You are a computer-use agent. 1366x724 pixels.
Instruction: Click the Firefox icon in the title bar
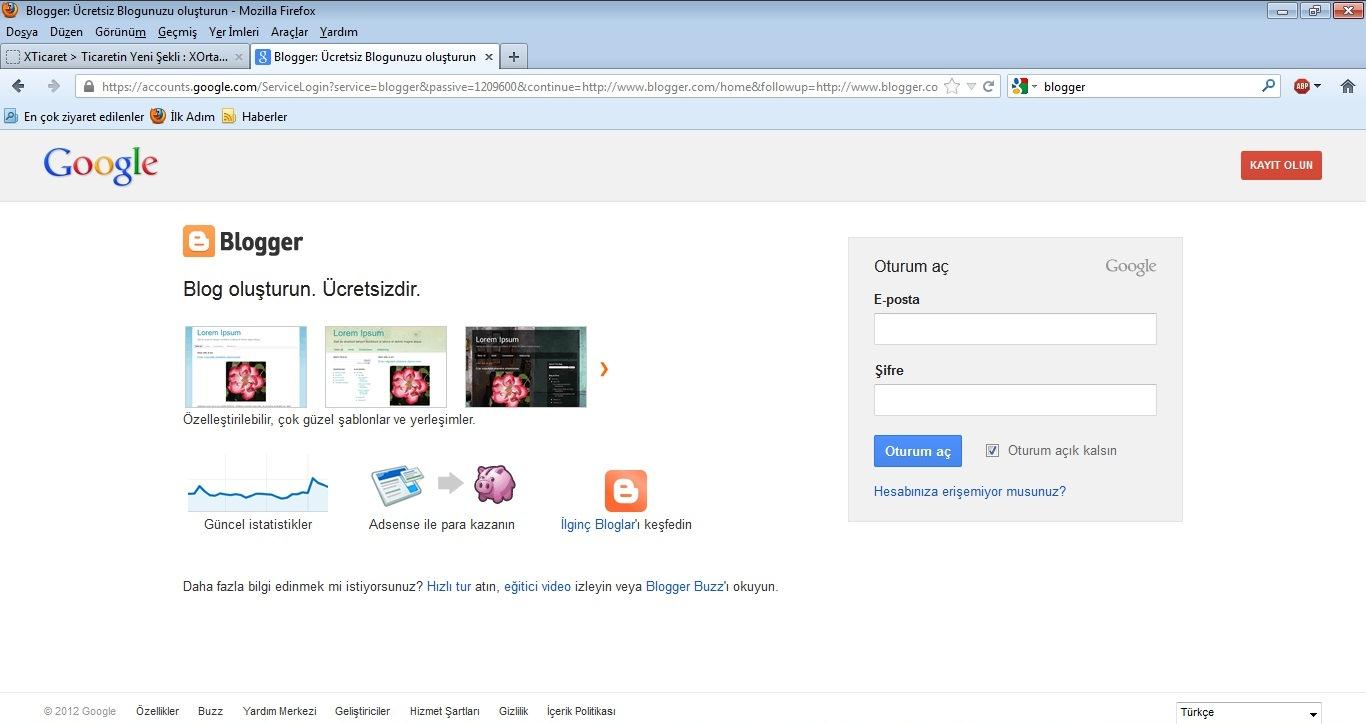tap(10, 10)
